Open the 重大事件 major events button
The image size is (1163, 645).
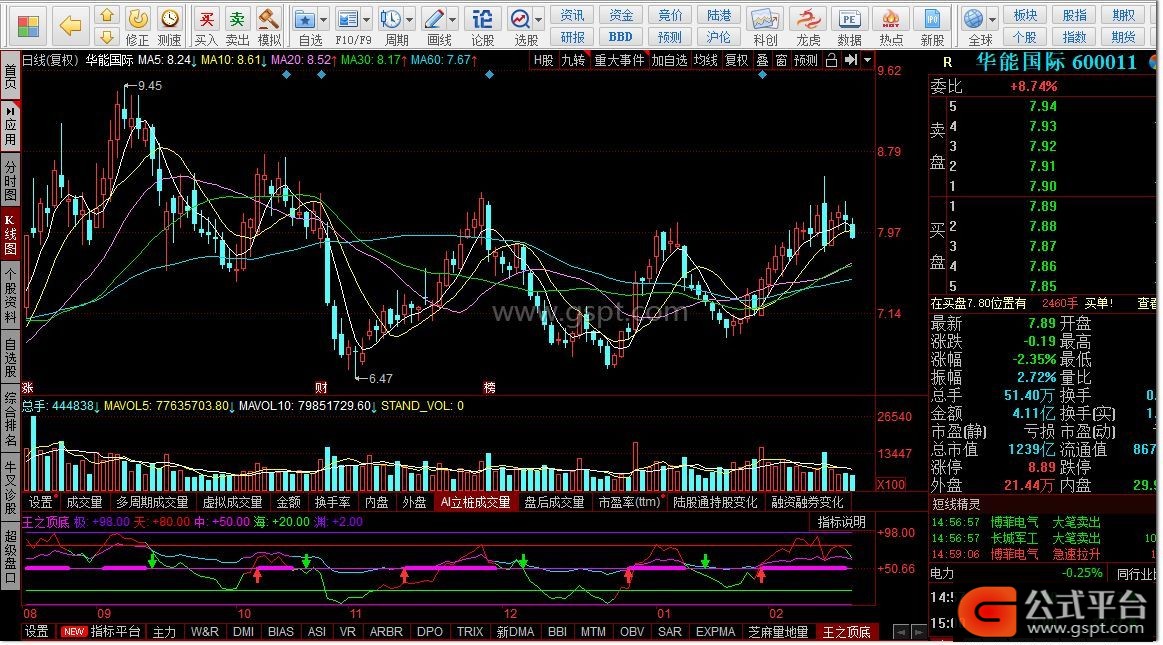(x=619, y=60)
